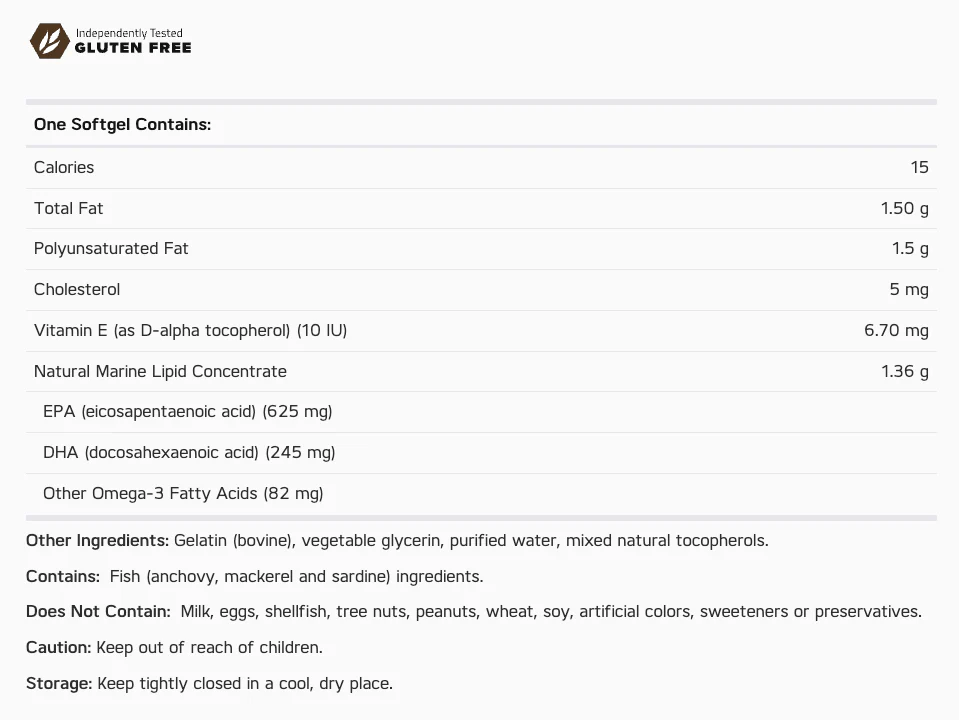Screen dimensions: 959x720
Task: Click the calories value 15
Action: (919, 167)
